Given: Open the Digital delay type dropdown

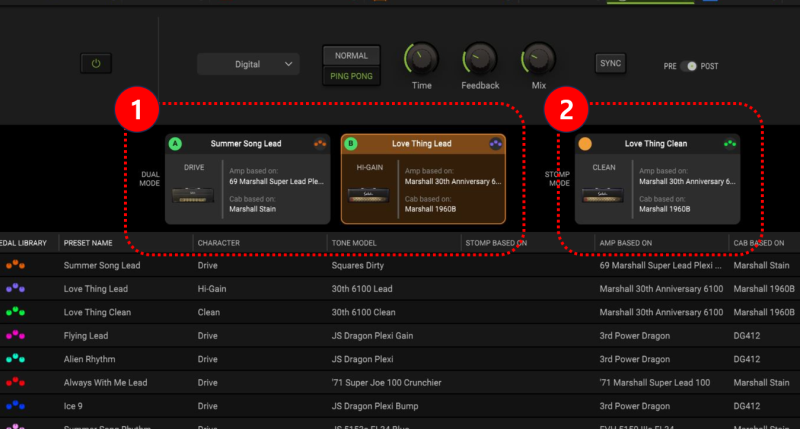Looking at the screenshot, I should [x=248, y=64].
